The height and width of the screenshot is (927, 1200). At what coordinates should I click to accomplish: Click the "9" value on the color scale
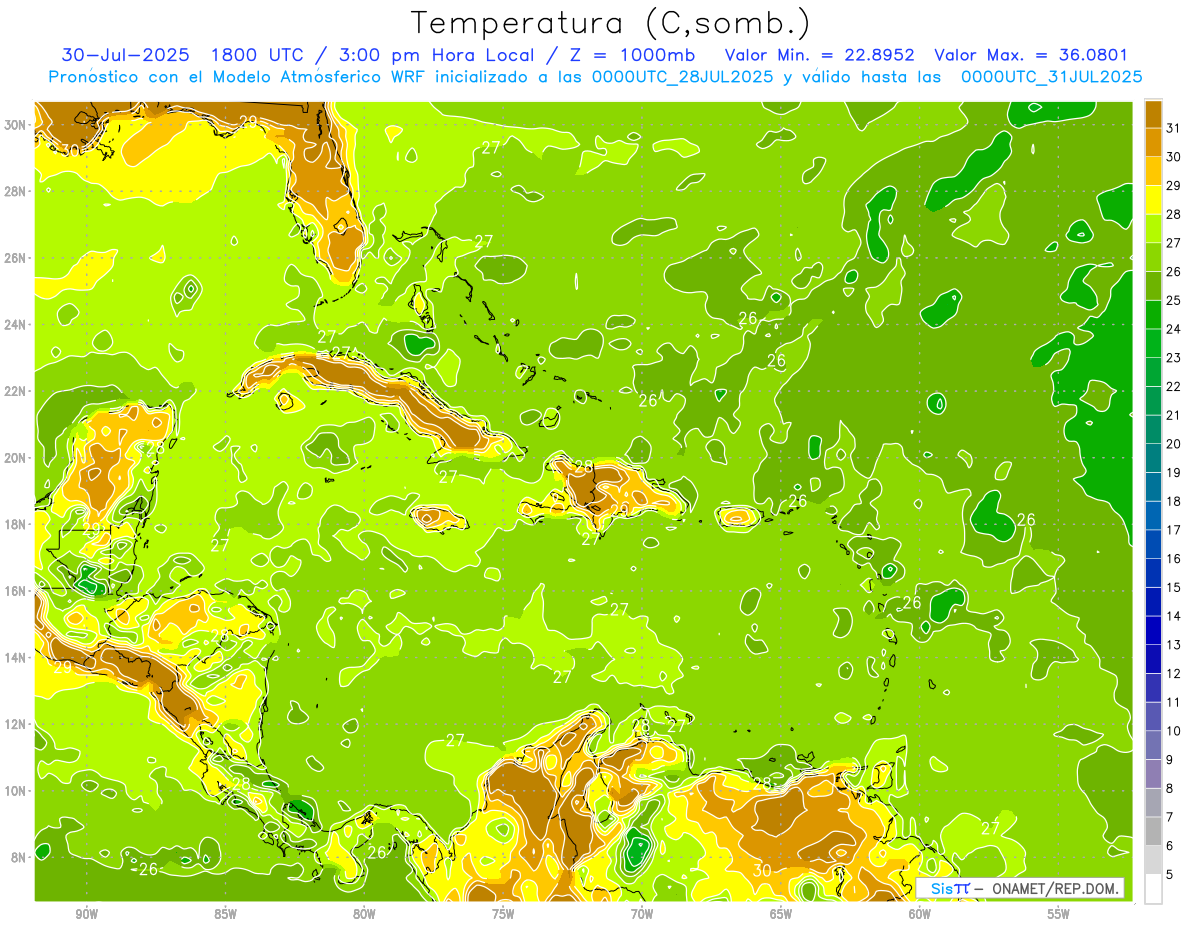click(x=1169, y=760)
